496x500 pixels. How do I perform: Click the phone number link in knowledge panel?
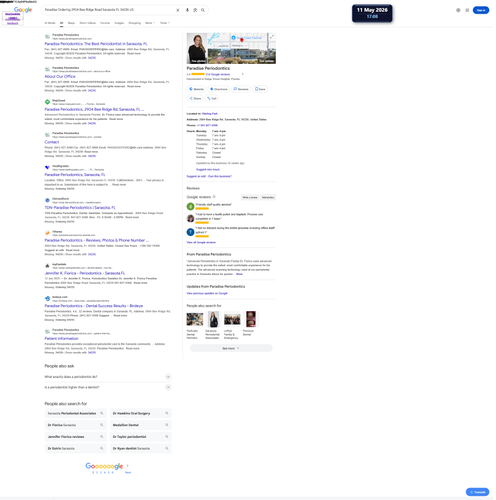tap(207, 125)
